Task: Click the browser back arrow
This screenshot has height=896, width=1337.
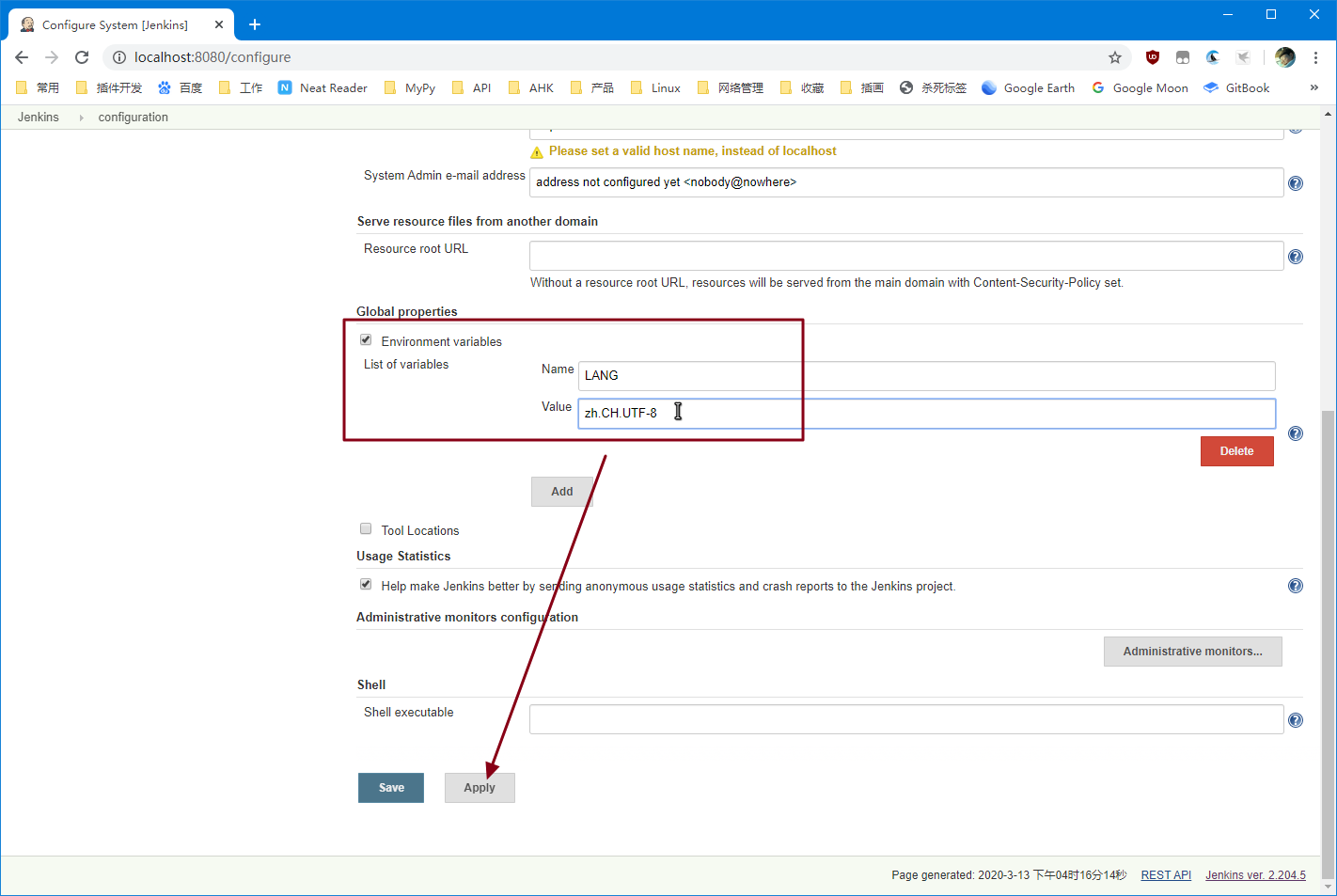Action: pyautogui.click(x=22, y=57)
